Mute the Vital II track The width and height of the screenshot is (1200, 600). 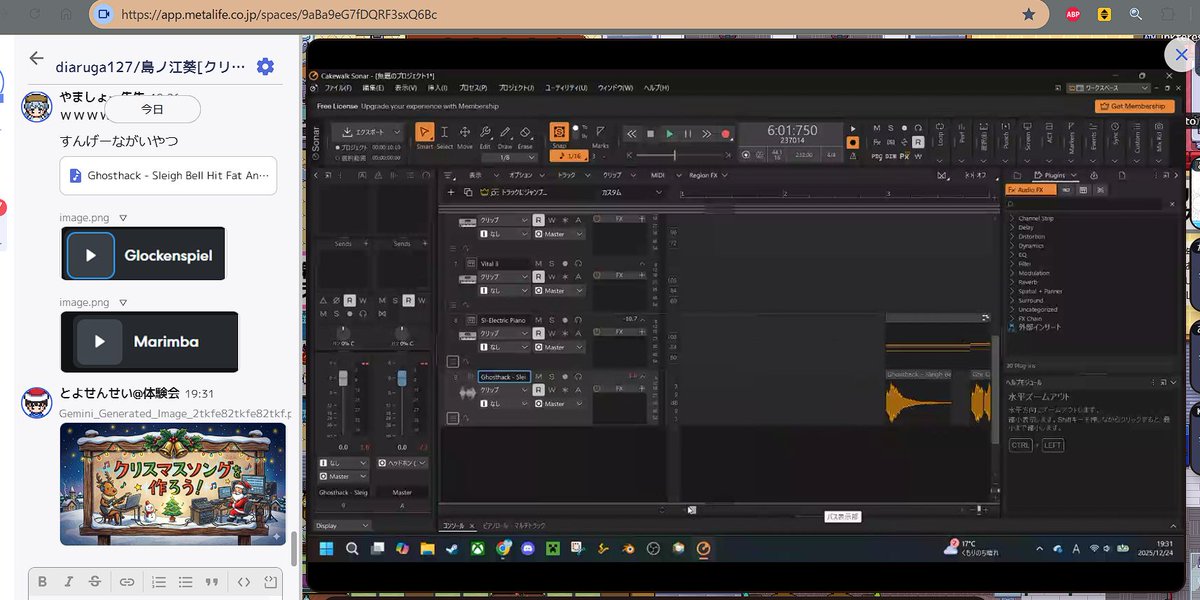pos(538,263)
